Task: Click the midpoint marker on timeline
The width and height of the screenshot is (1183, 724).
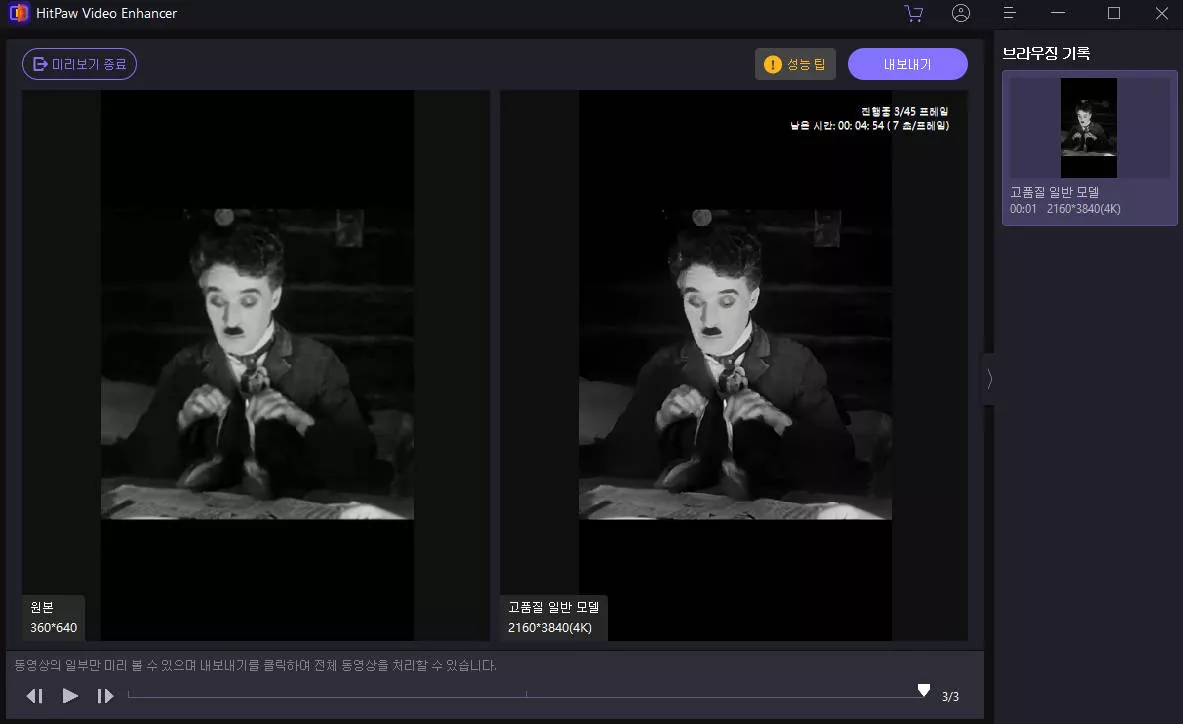Action: click(526, 694)
